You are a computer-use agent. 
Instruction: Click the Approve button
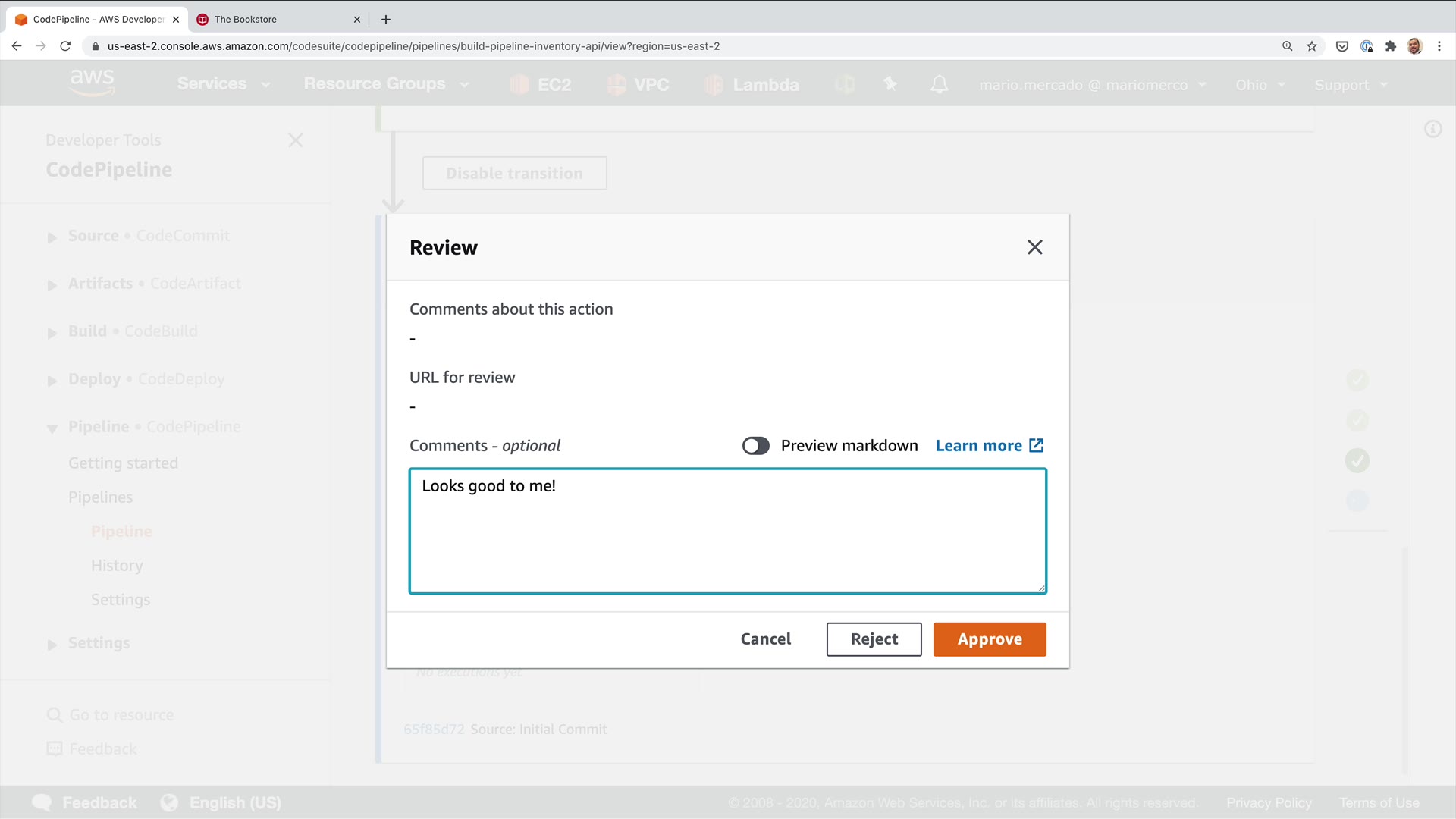pyautogui.click(x=989, y=639)
